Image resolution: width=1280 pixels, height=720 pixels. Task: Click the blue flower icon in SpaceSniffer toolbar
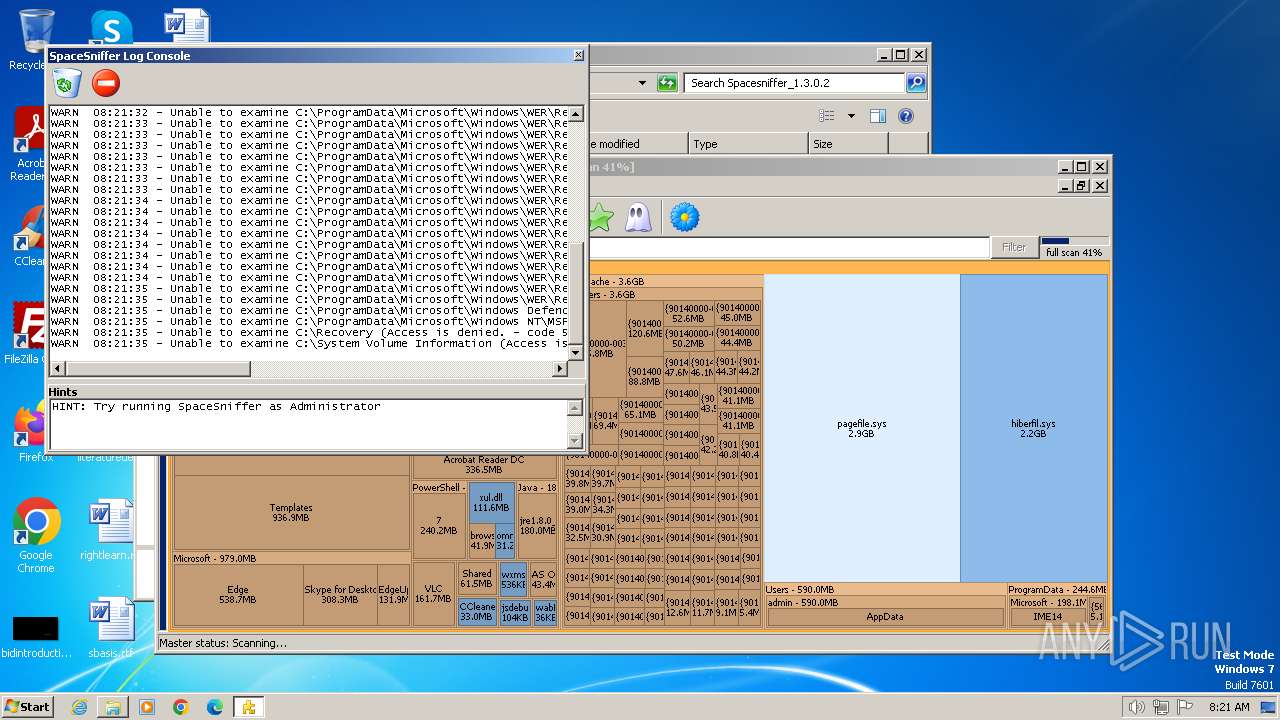684,217
